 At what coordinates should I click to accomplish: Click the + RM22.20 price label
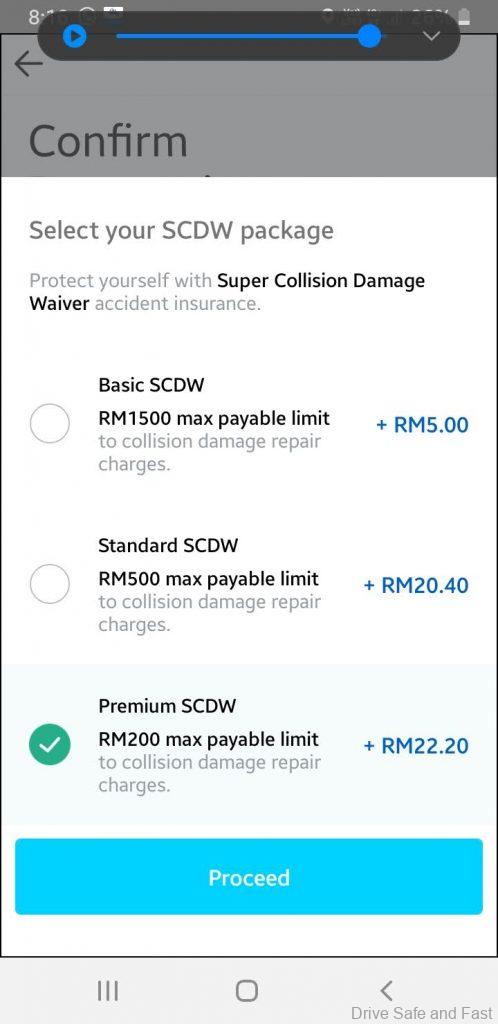click(416, 746)
